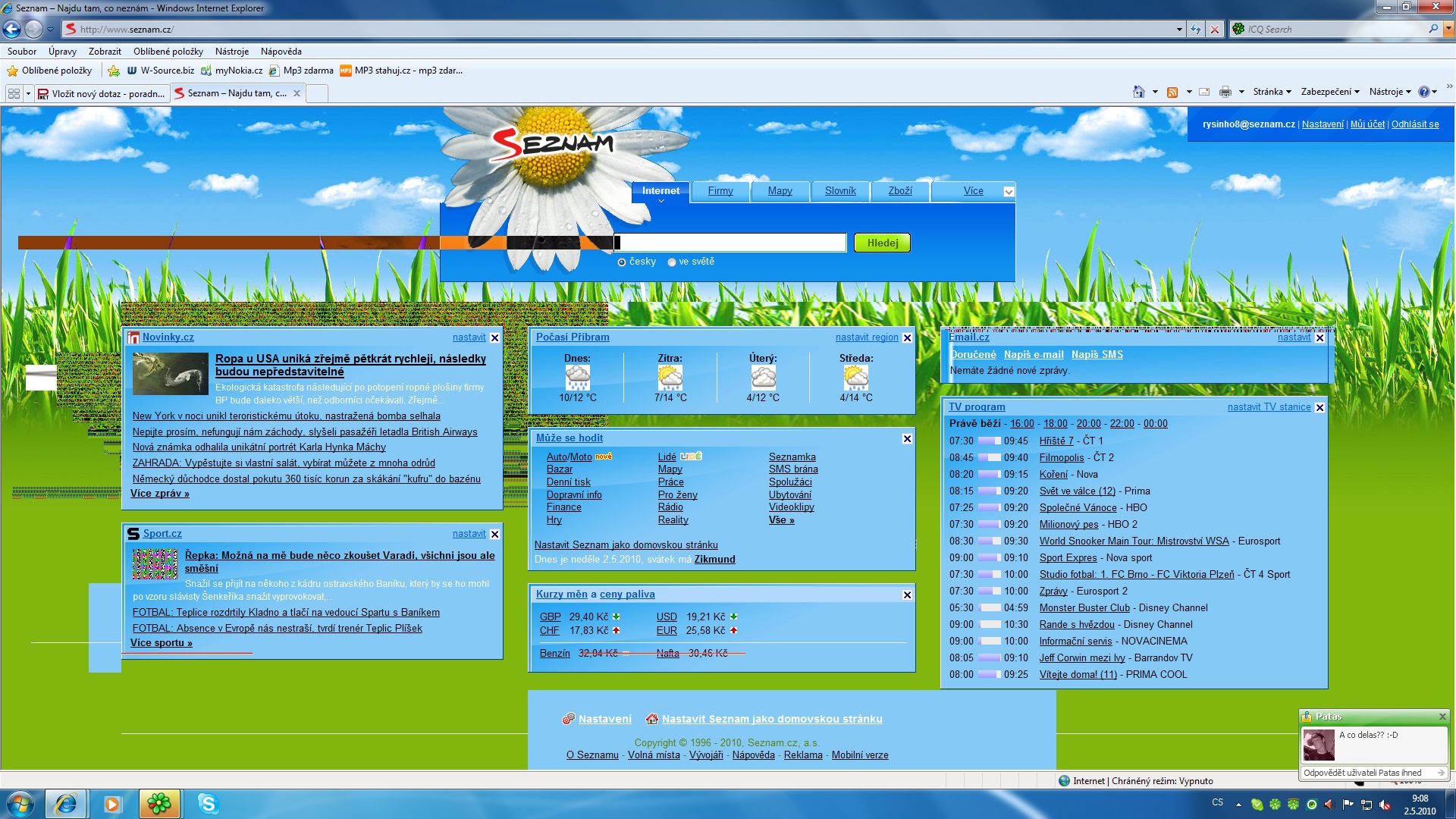1456x819 pixels.
Task: Click the Print toolbar icon
Action: (1225, 92)
